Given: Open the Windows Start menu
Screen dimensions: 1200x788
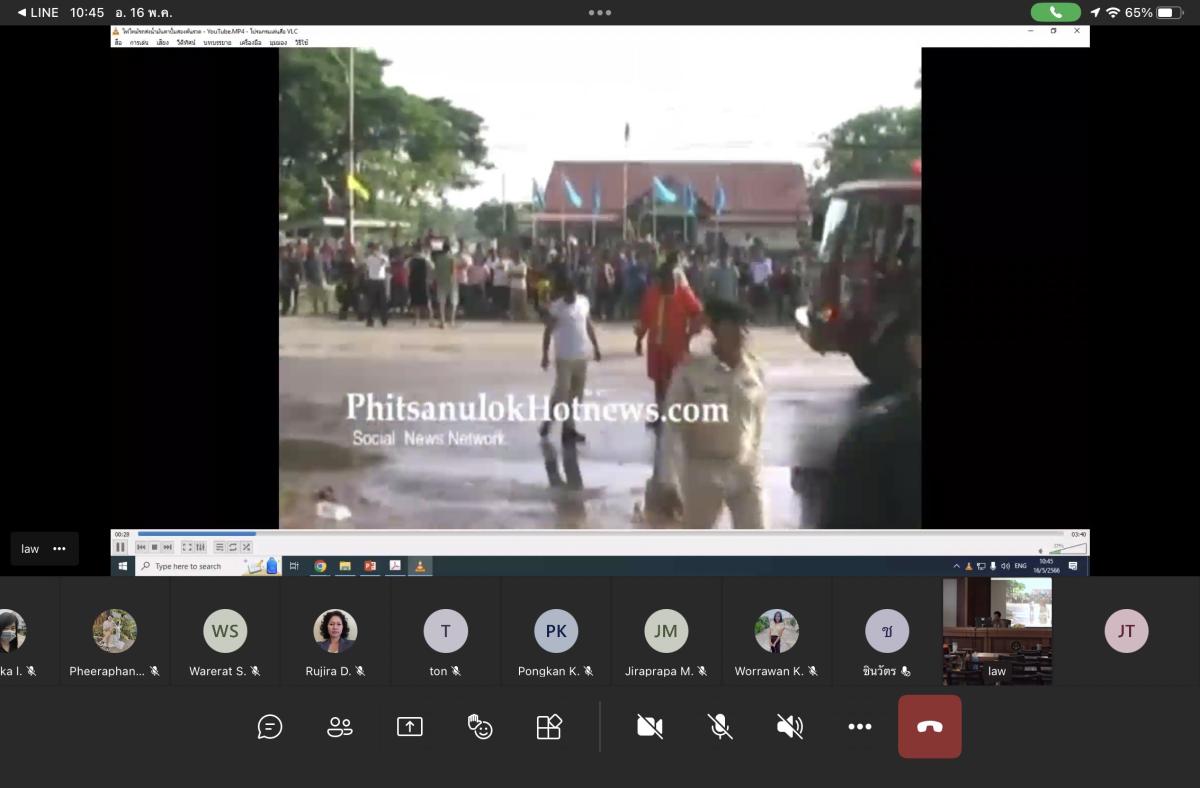Looking at the screenshot, I should coord(123,566).
